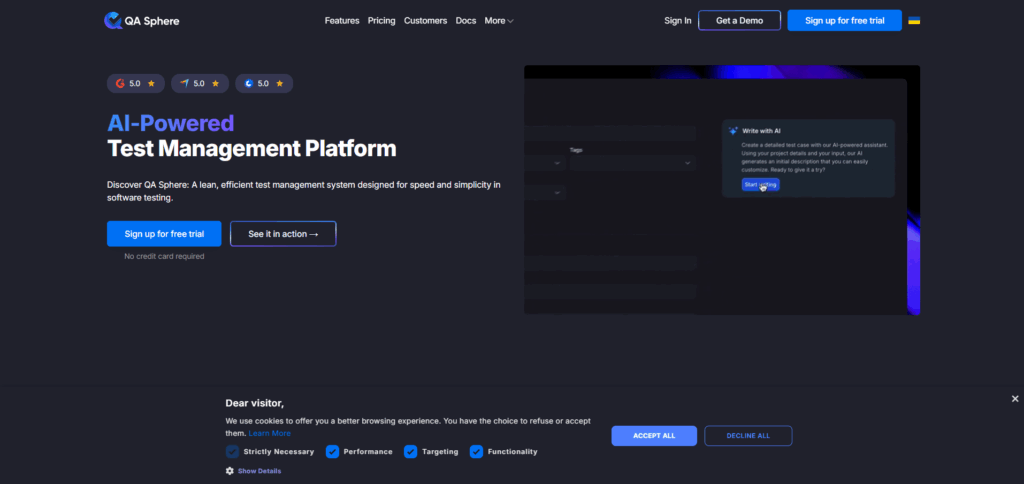Open the dropdown left of Tags
The width and height of the screenshot is (1024, 484).
545,163
